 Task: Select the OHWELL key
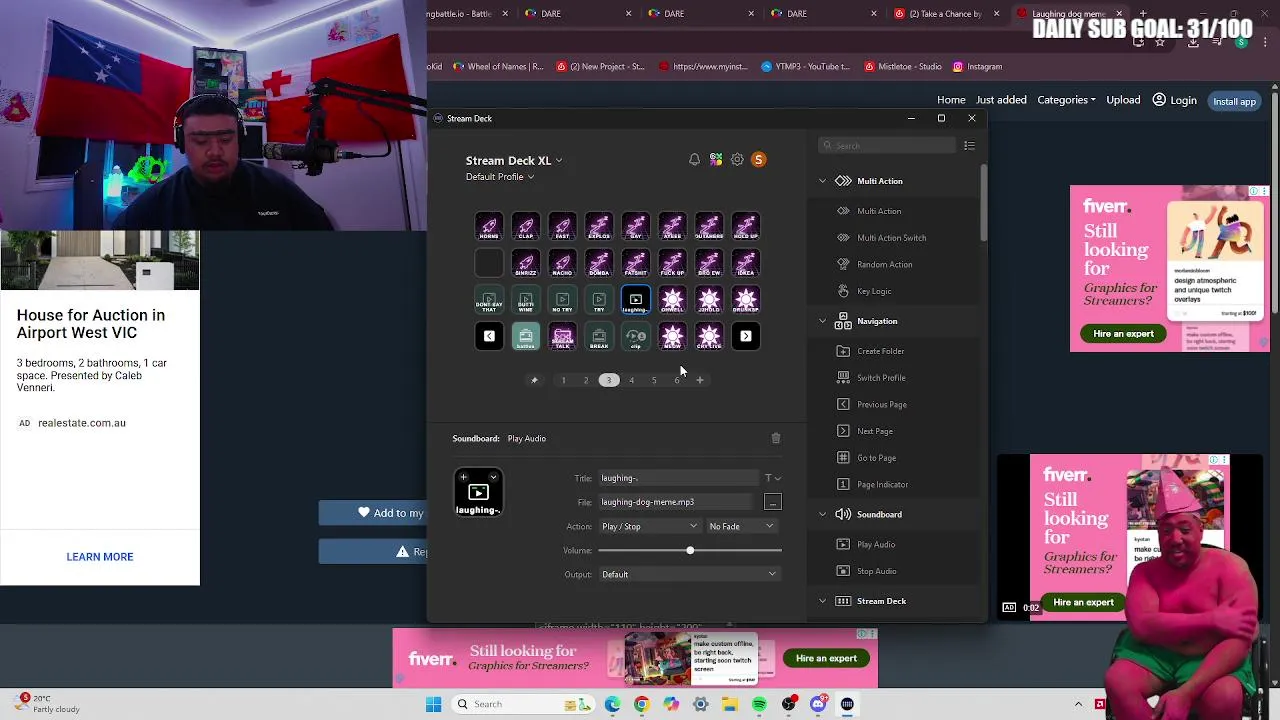(672, 300)
